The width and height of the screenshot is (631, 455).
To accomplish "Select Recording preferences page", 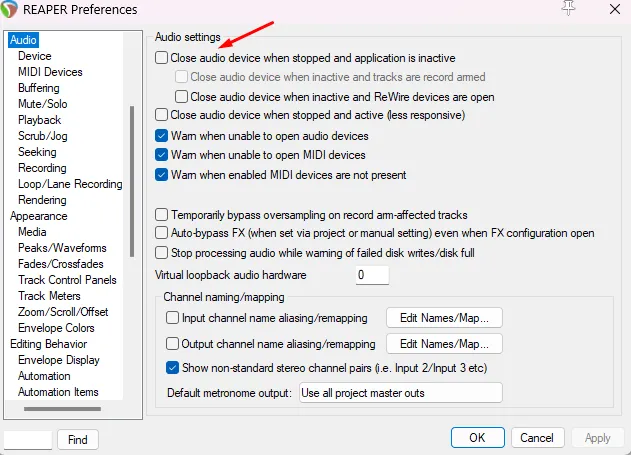I will coord(42,168).
